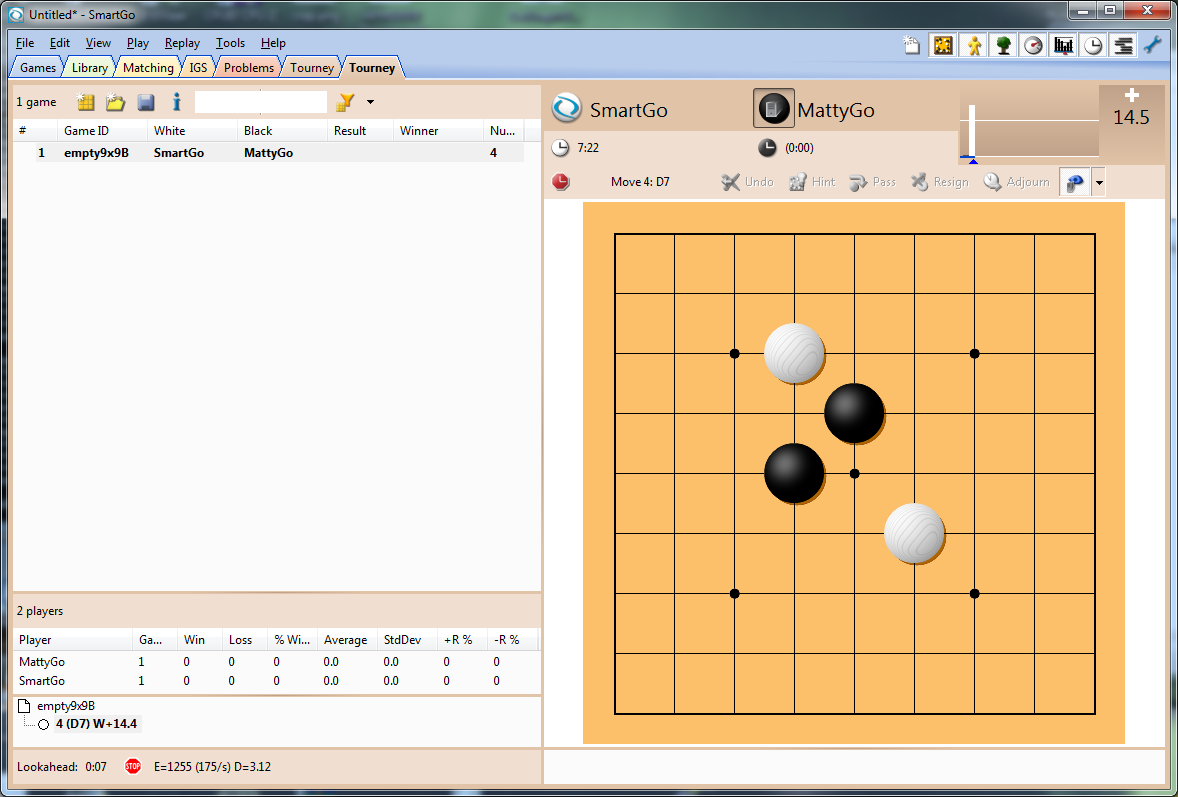Click the SmartGo title bar icon

pos(16,14)
